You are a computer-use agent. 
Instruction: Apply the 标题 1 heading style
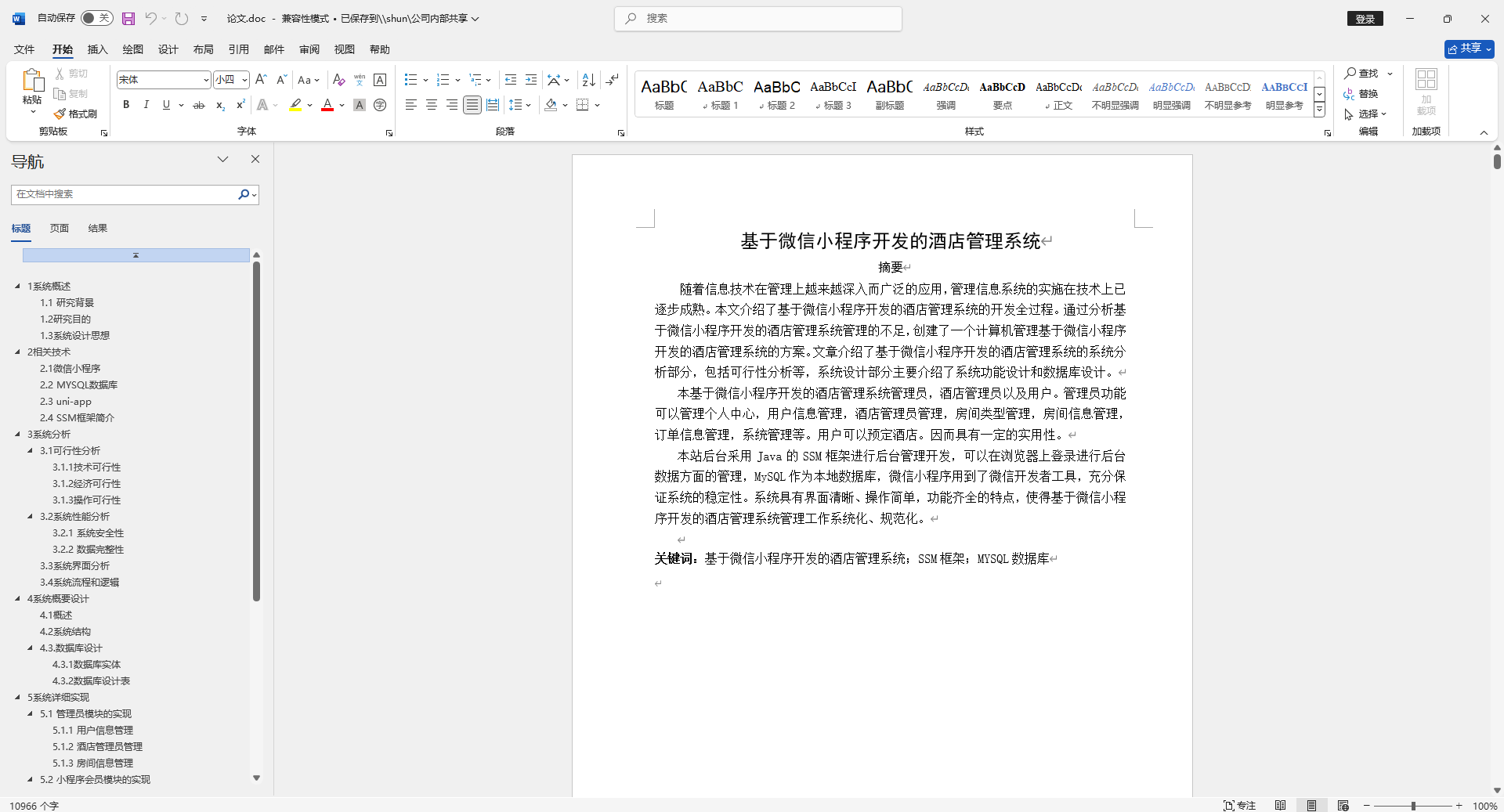721,93
